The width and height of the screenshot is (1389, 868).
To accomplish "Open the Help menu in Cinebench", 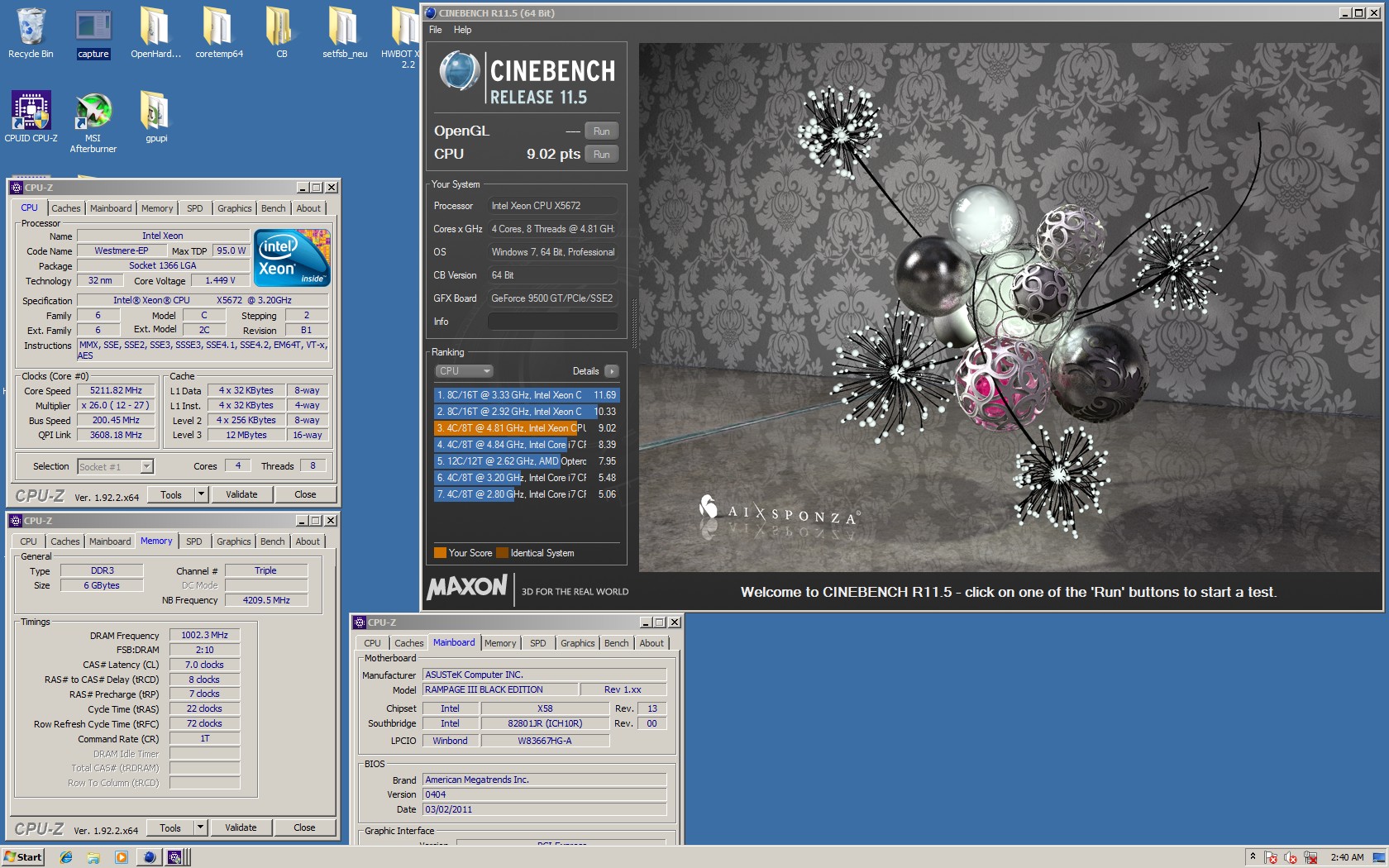I will 462,30.
